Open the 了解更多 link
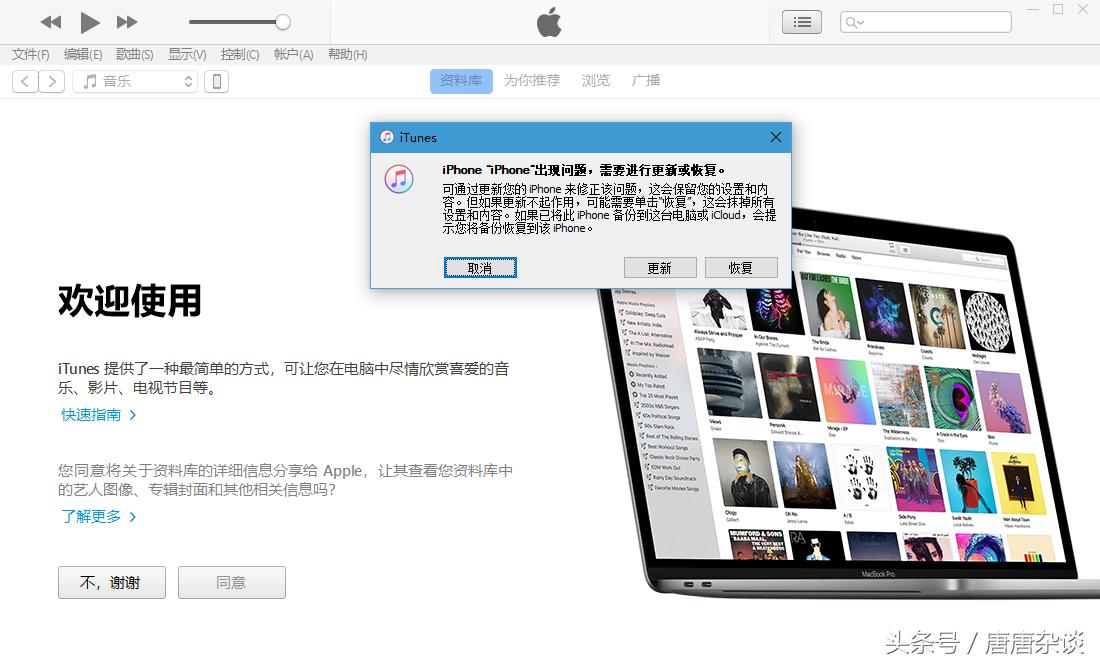 [98, 517]
